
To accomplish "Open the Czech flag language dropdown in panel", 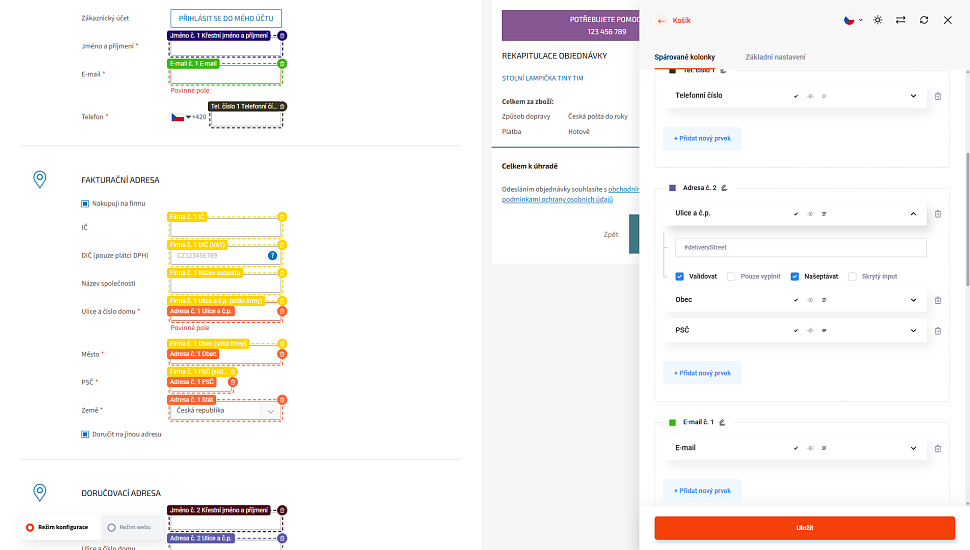I will (x=853, y=20).
